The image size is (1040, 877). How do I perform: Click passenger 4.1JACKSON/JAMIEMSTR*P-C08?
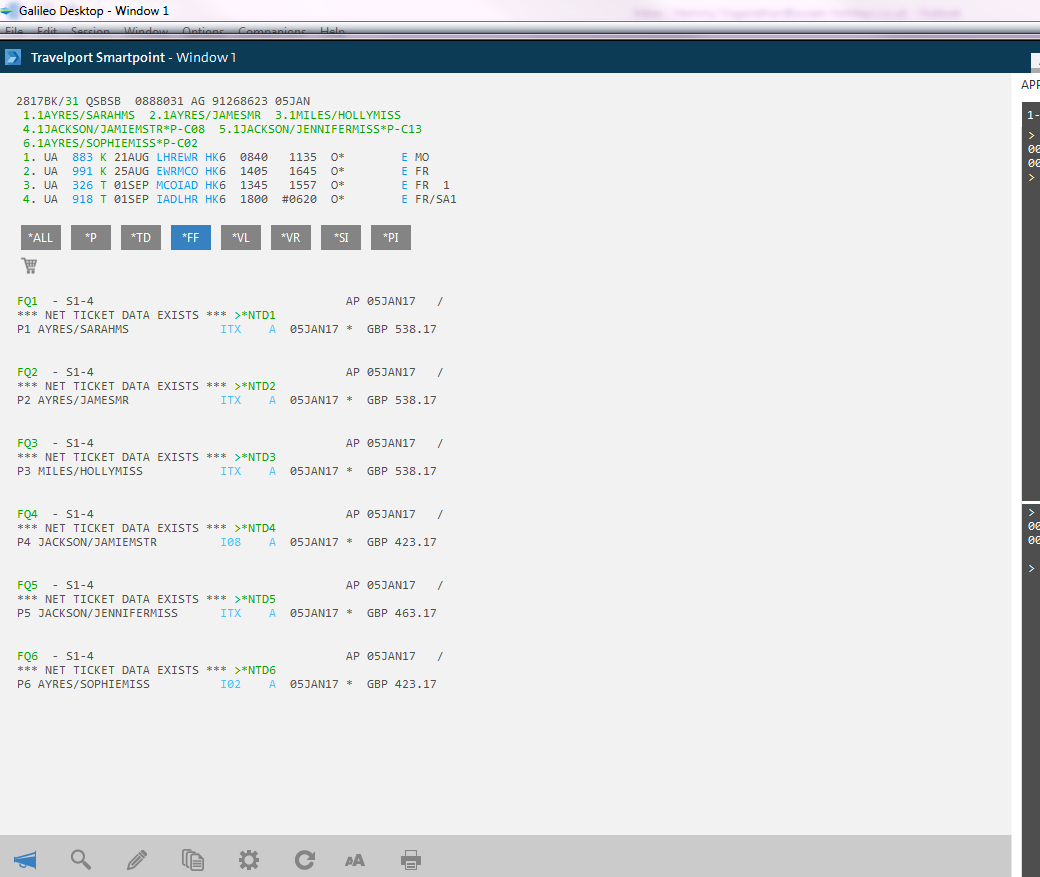[114, 129]
